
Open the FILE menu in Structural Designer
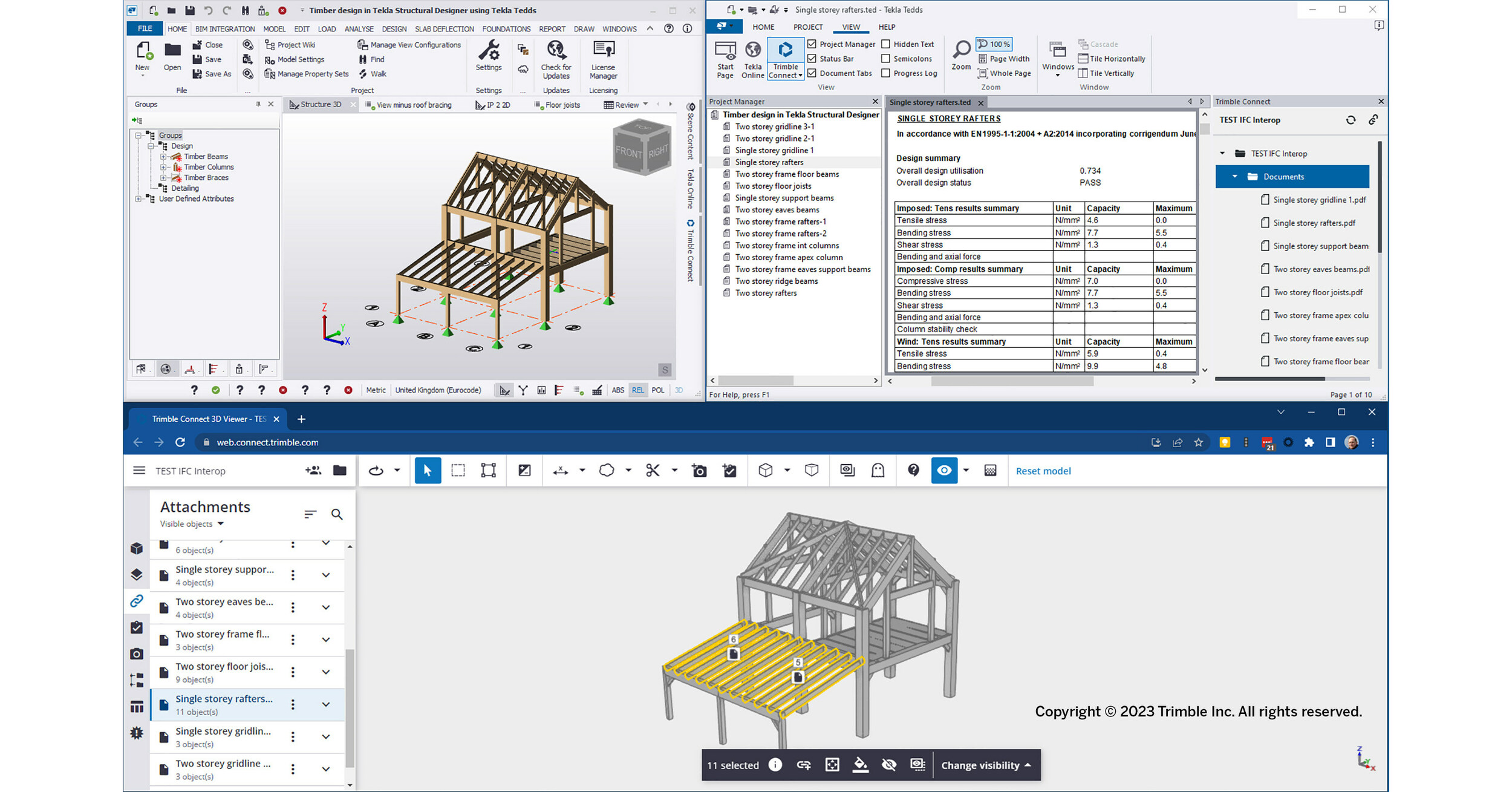click(x=145, y=28)
